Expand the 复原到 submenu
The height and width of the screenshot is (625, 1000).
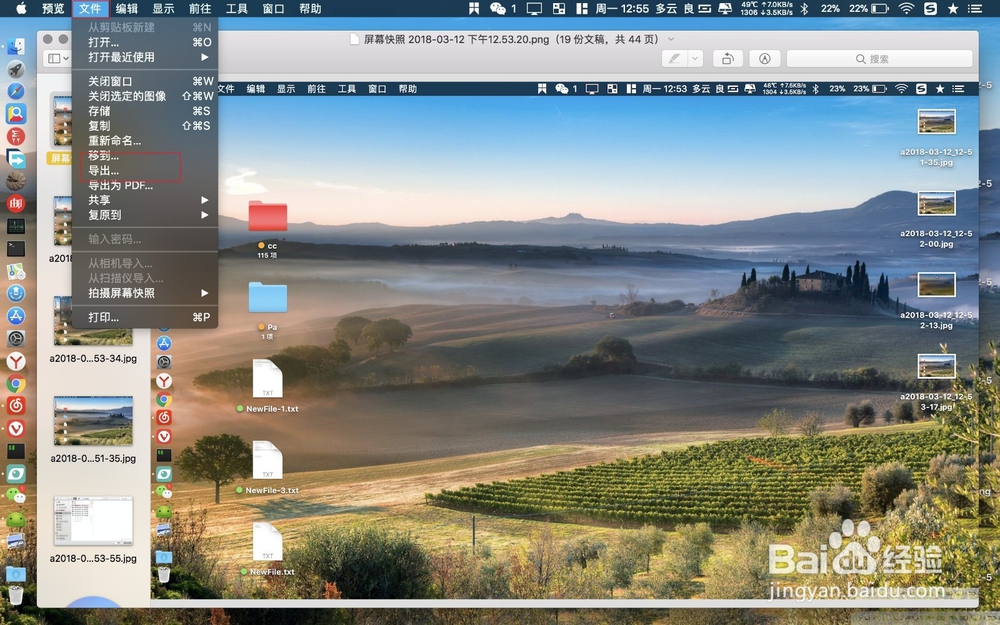point(146,215)
